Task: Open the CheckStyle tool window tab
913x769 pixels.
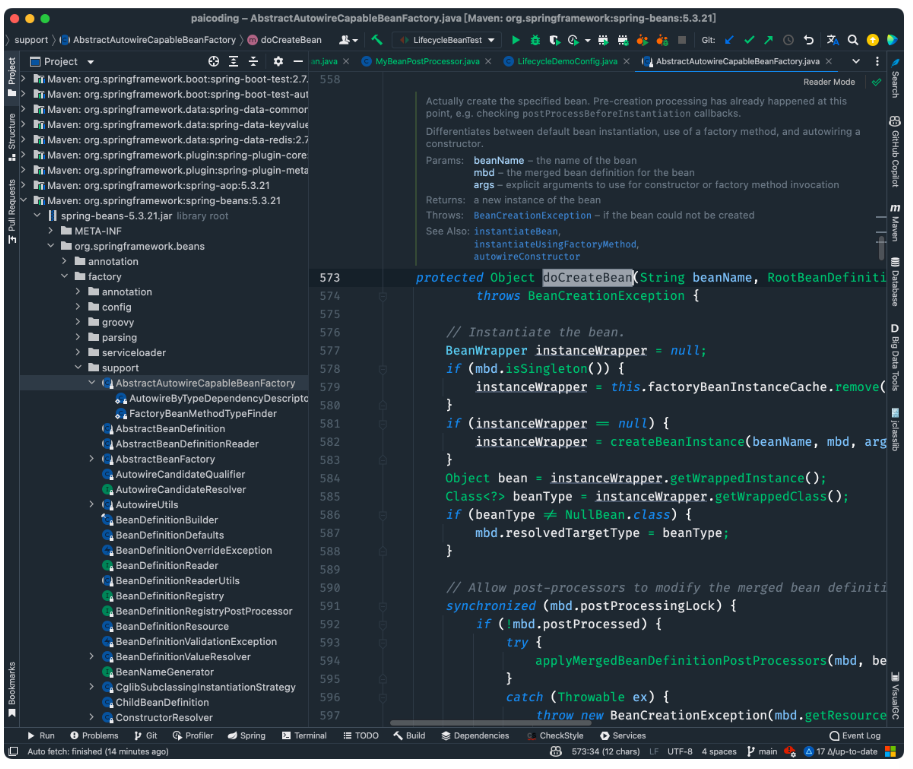Action: pyautogui.click(x=555, y=735)
